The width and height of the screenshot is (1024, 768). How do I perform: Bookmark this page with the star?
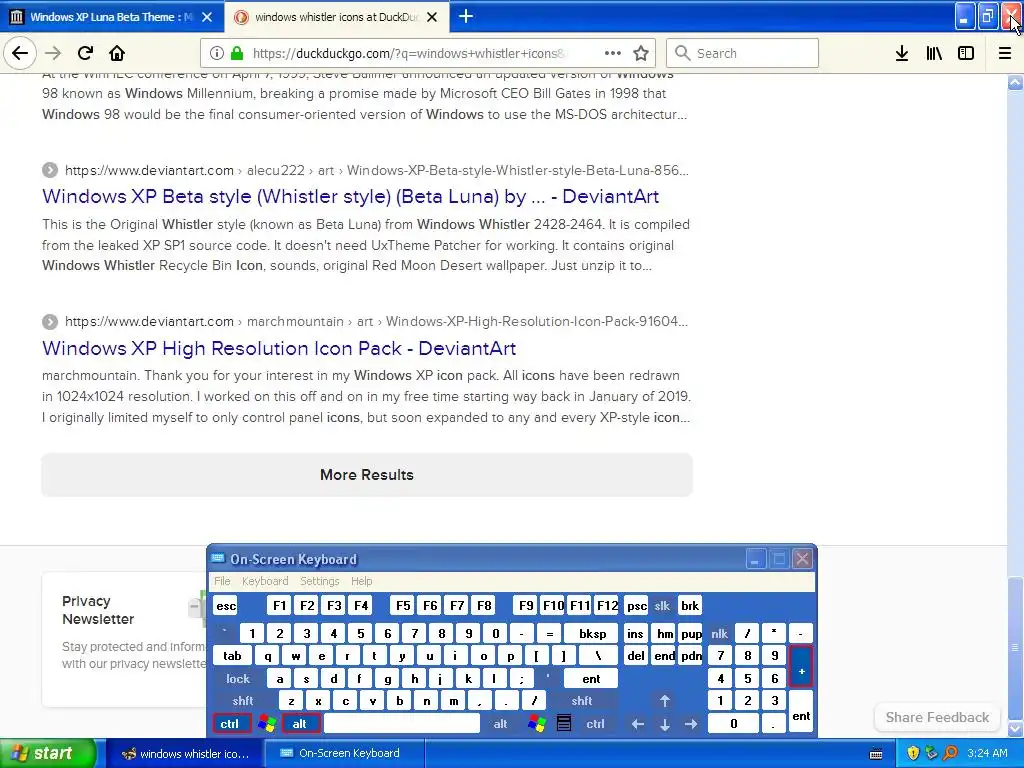click(641, 54)
